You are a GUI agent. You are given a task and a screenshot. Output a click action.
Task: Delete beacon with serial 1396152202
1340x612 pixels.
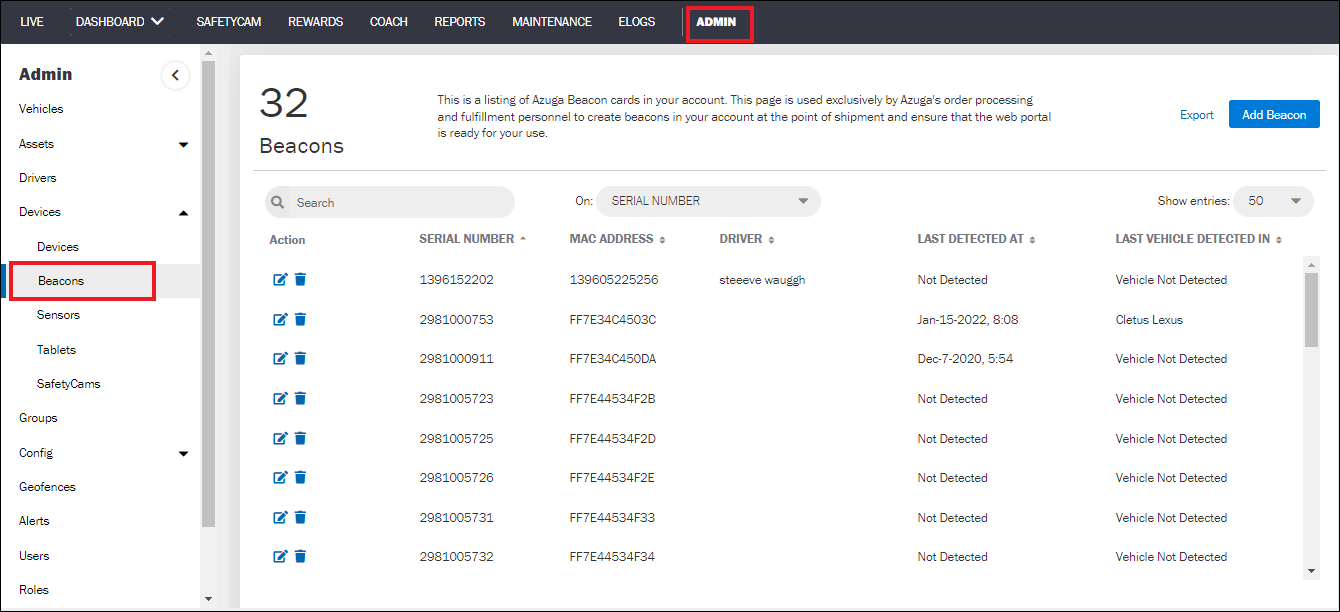(300, 280)
